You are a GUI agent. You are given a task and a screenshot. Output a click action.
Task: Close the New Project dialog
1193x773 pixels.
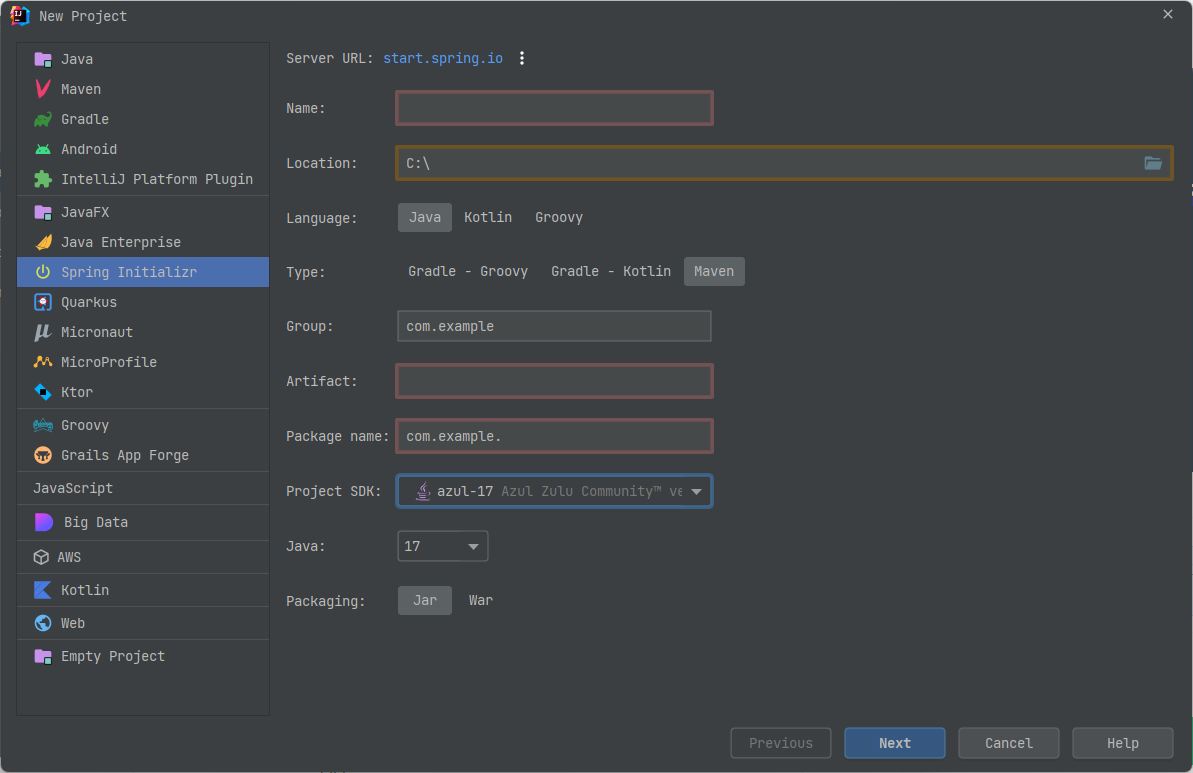(x=1168, y=14)
